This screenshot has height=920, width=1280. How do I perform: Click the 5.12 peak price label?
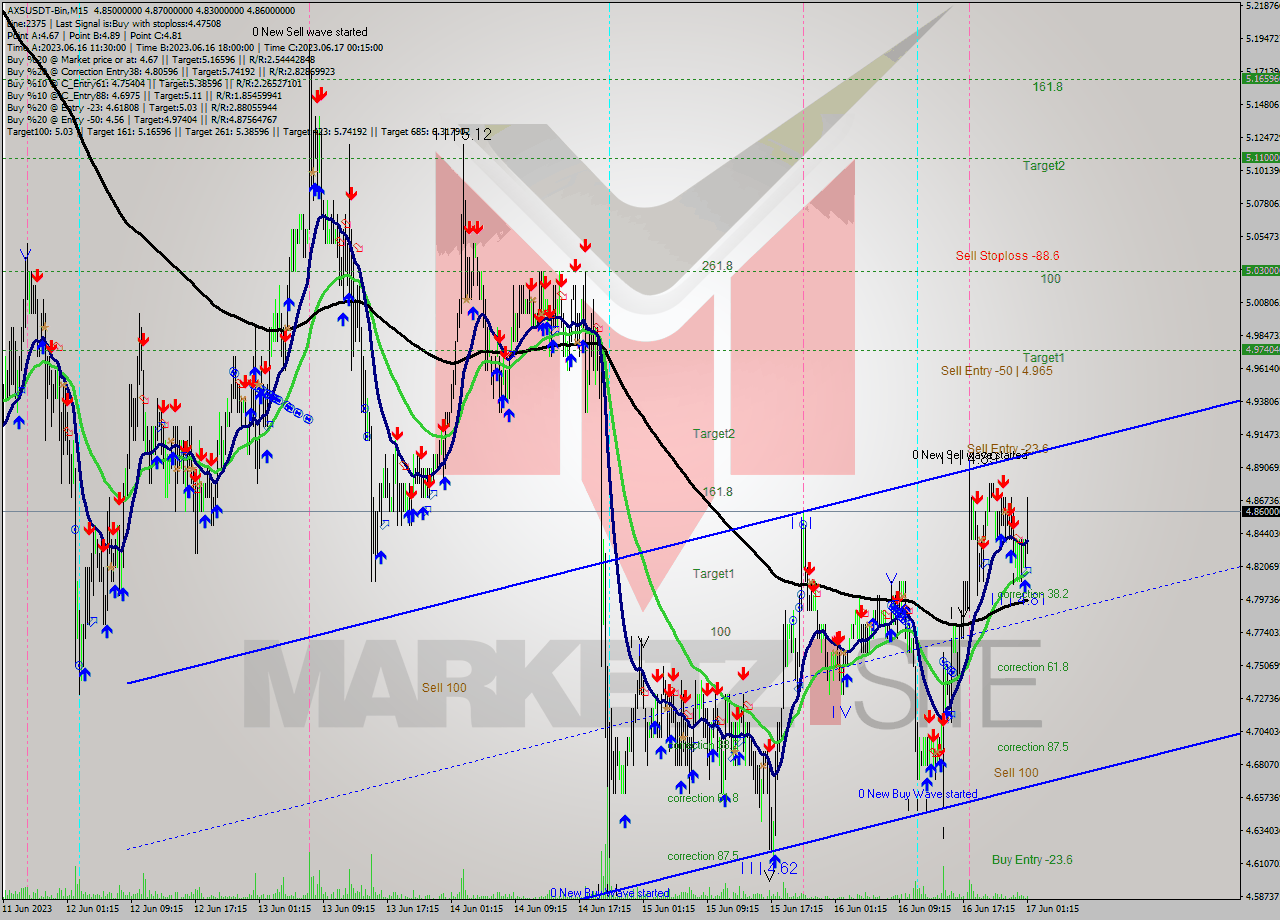click(x=476, y=134)
